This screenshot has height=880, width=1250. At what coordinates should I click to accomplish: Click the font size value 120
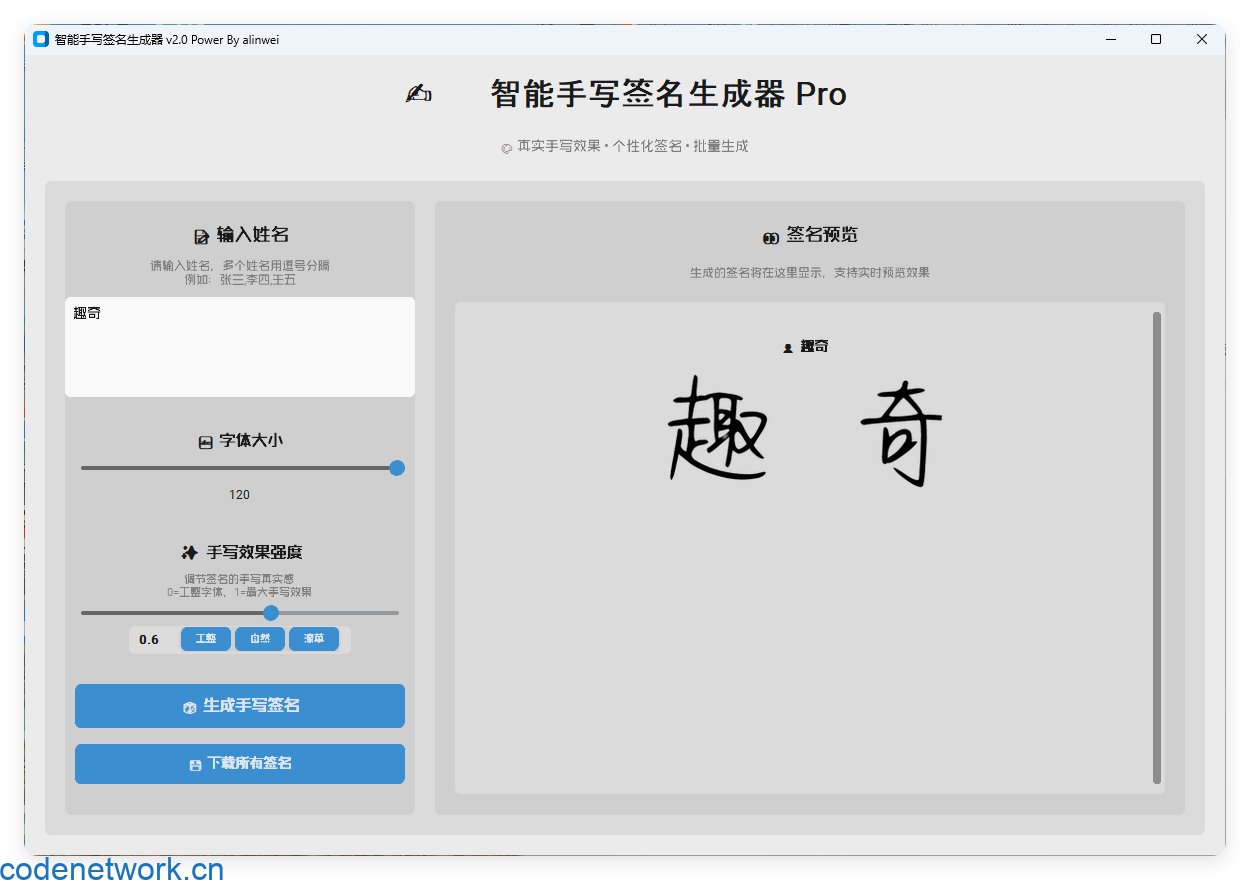(240, 495)
